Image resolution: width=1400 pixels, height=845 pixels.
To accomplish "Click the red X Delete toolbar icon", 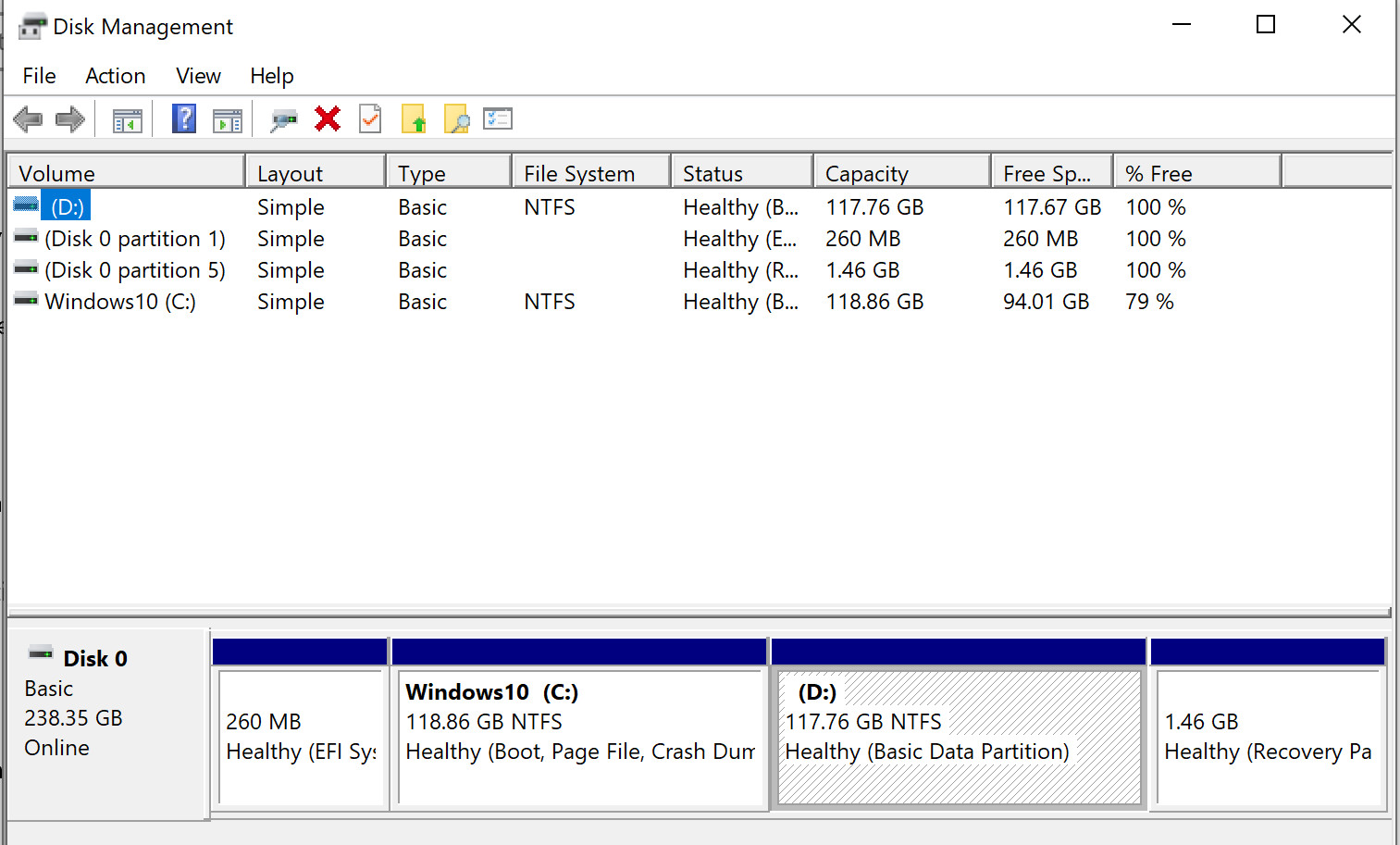I will (x=327, y=118).
